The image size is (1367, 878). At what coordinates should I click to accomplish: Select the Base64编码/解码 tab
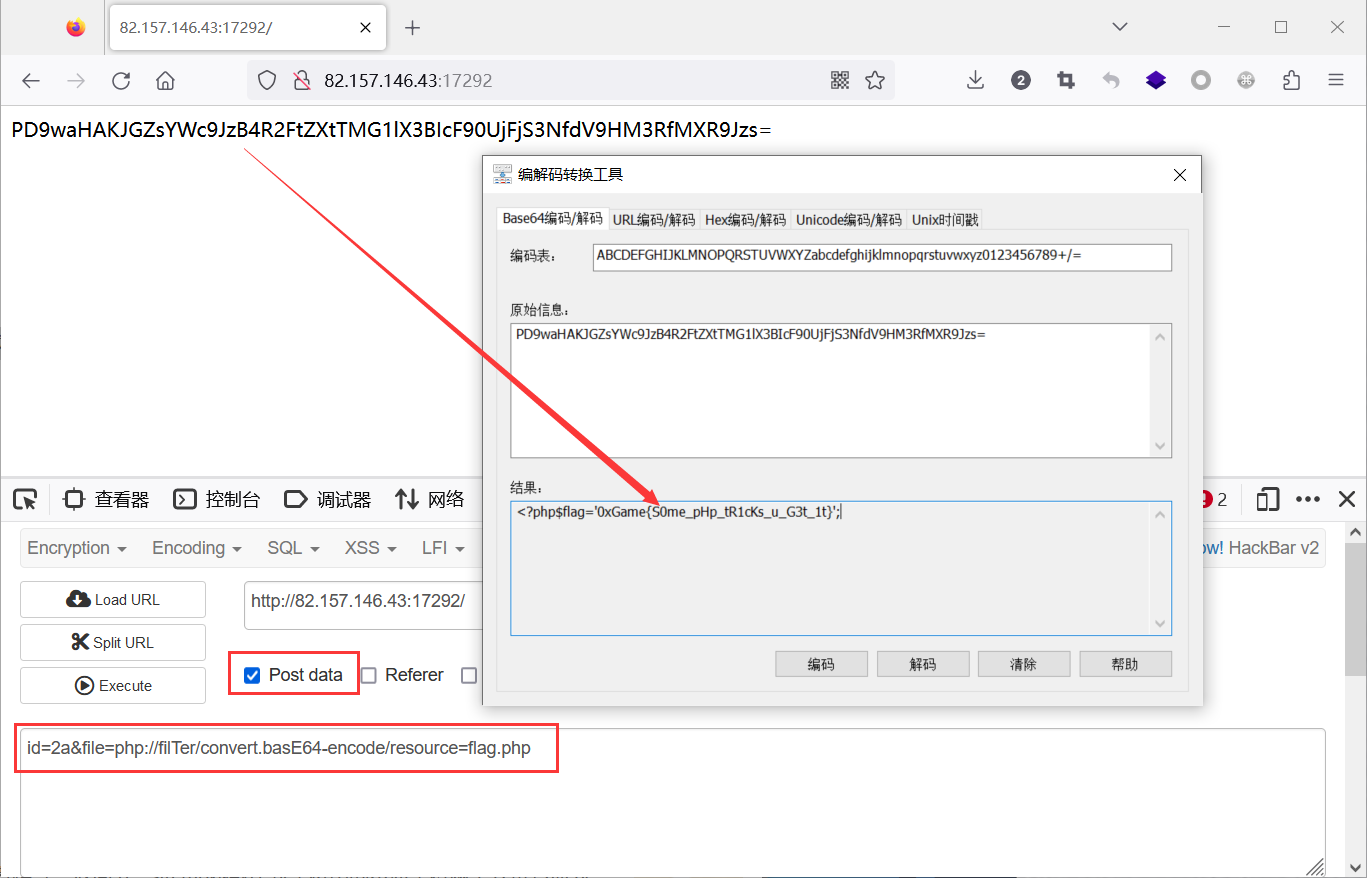[553, 218]
